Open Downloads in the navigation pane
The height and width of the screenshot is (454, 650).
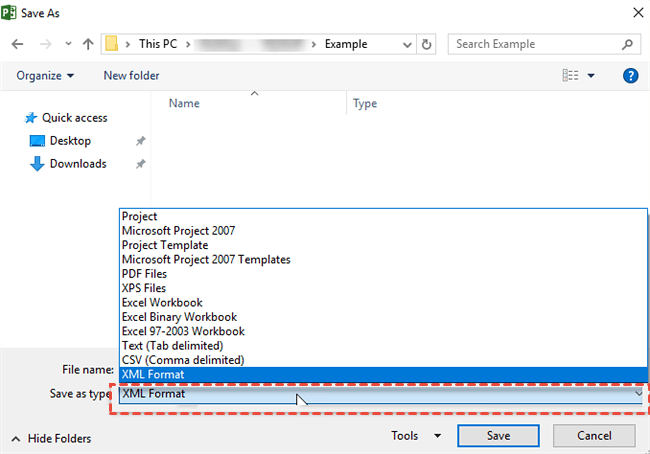(x=78, y=164)
